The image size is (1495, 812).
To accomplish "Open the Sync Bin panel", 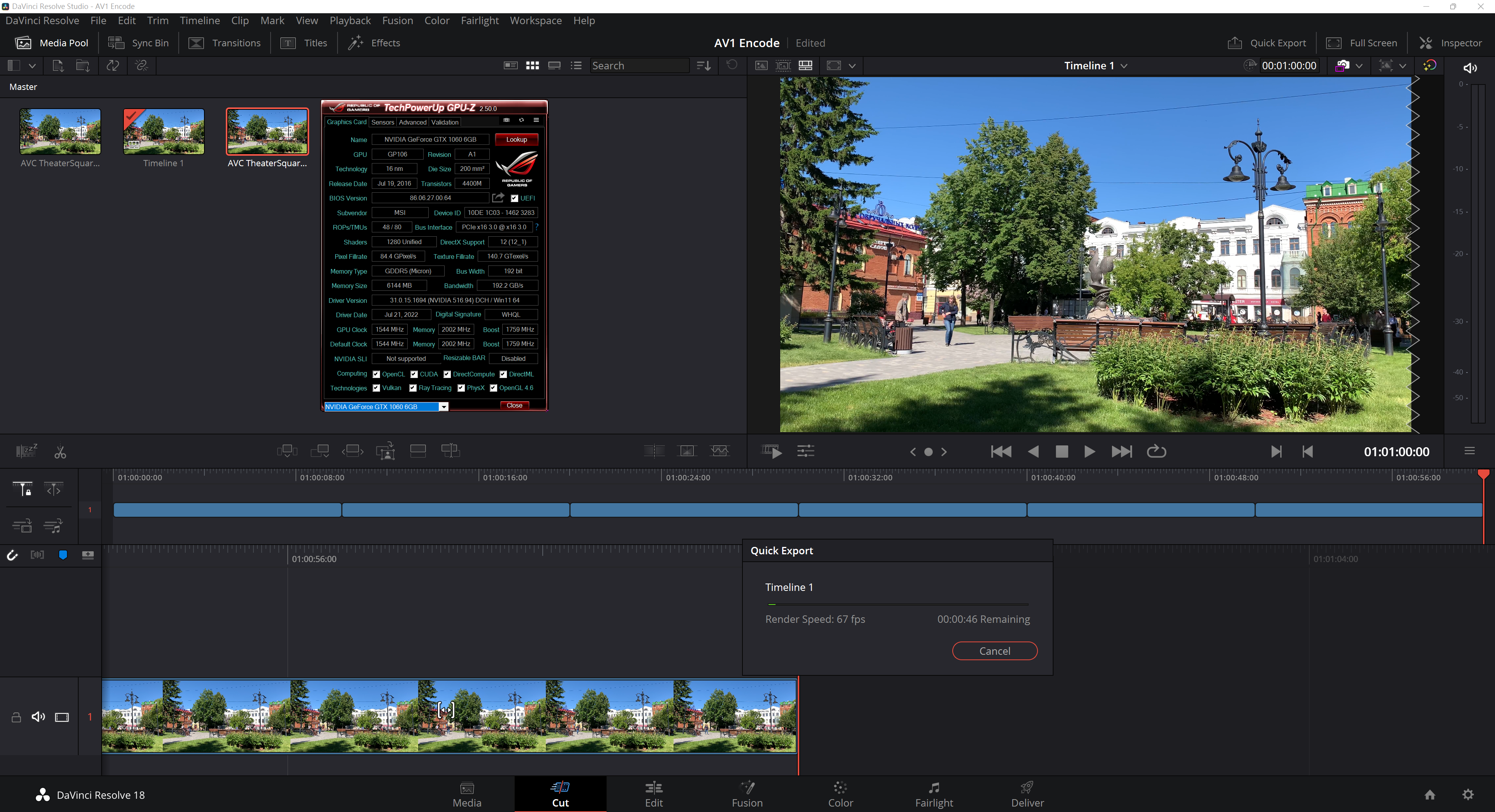I will coord(138,43).
